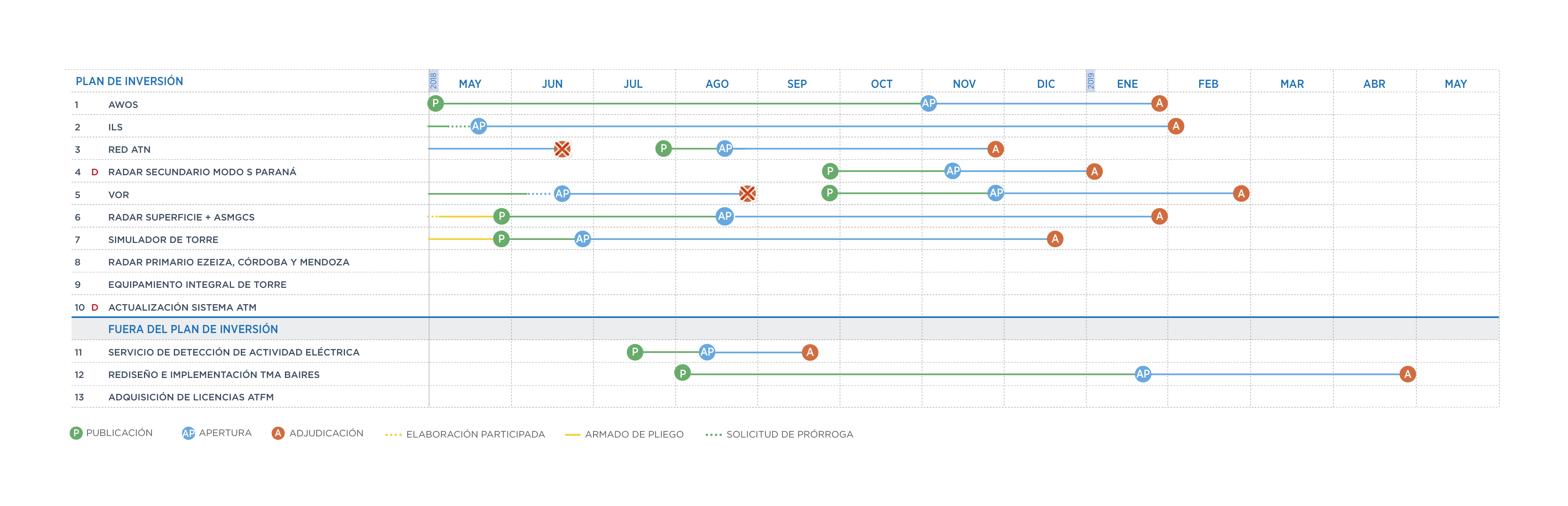Click TMA Baires apertura AP marker

(1143, 374)
